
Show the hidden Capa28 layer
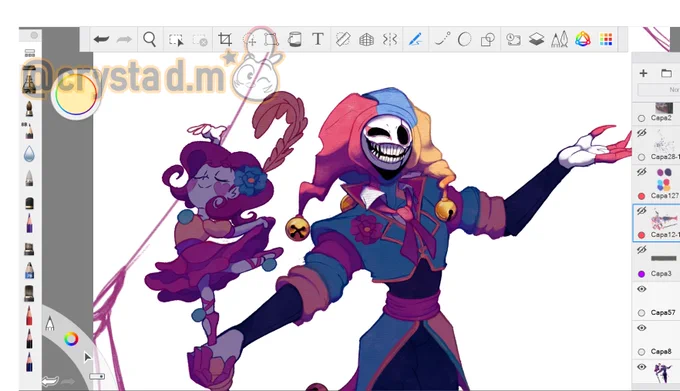642,133
